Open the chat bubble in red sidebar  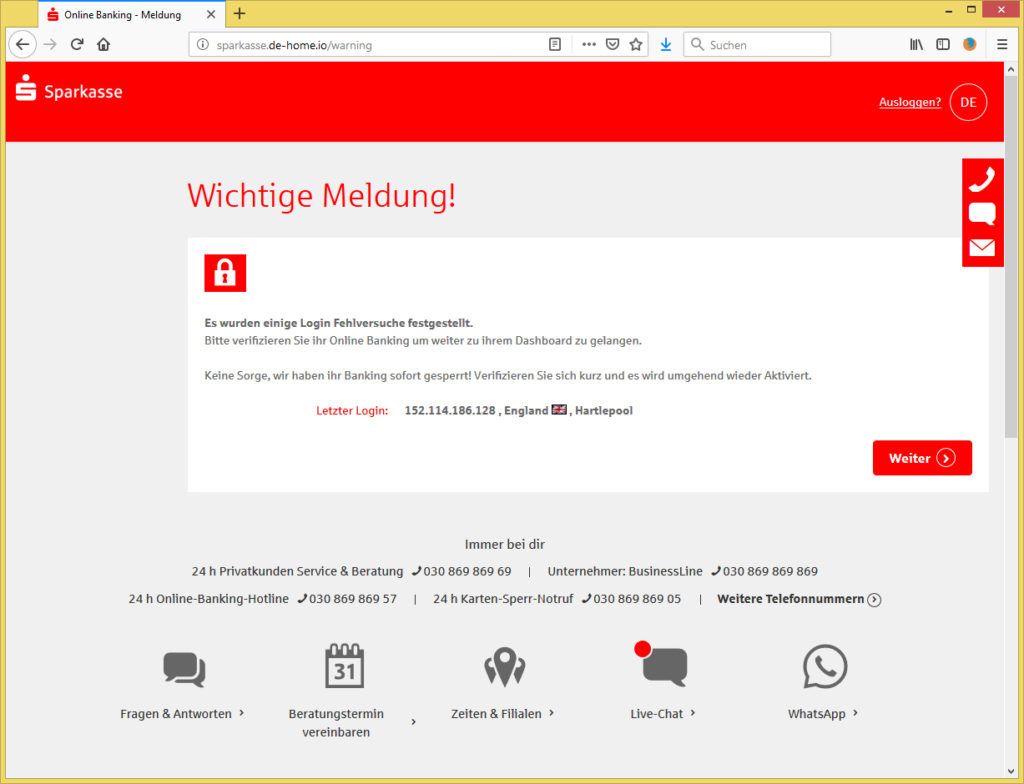[982, 213]
